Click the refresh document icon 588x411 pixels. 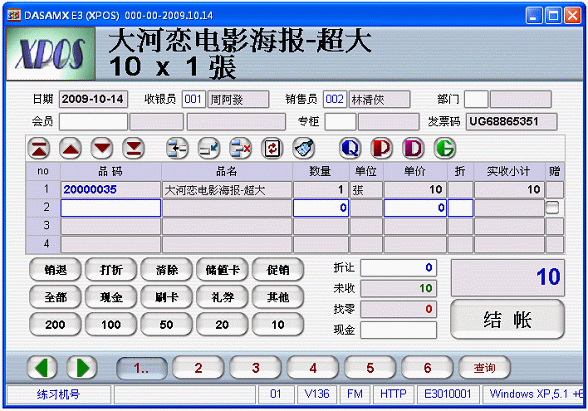[x=272, y=148]
